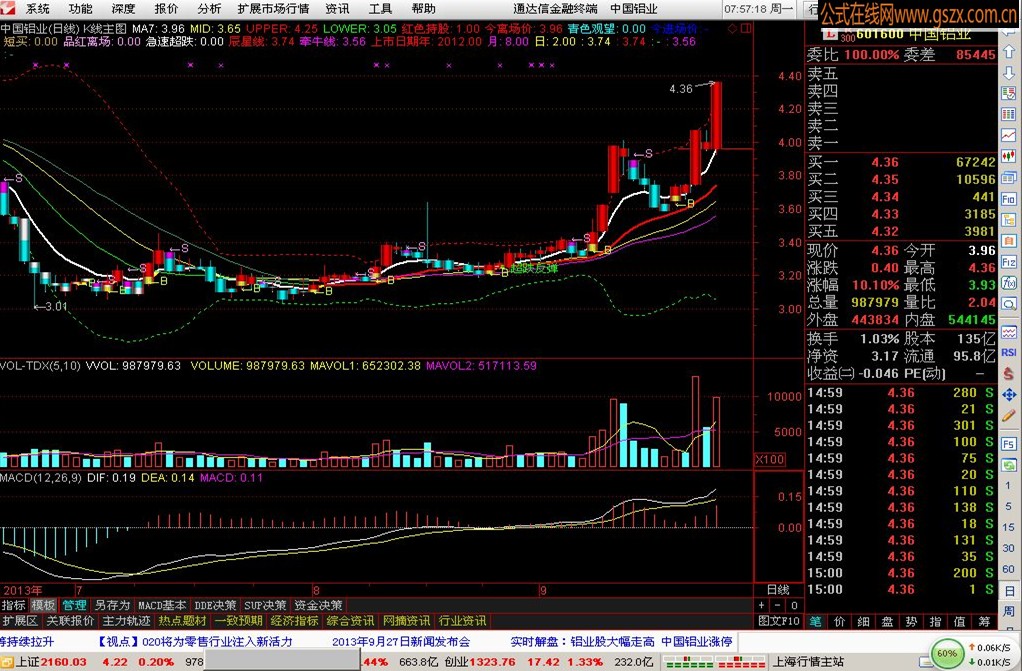Select the 资金决策 template
The height and width of the screenshot is (671, 1022).
(318, 605)
